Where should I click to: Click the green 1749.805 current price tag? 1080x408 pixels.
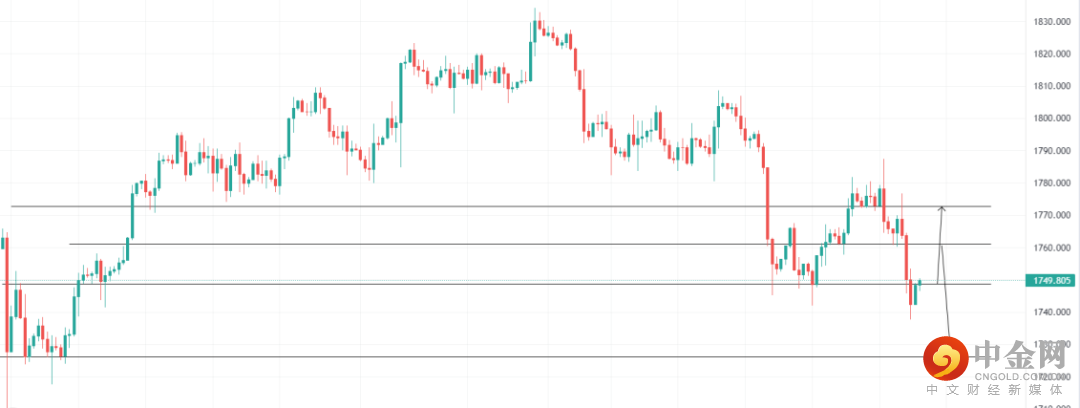pos(1048,281)
